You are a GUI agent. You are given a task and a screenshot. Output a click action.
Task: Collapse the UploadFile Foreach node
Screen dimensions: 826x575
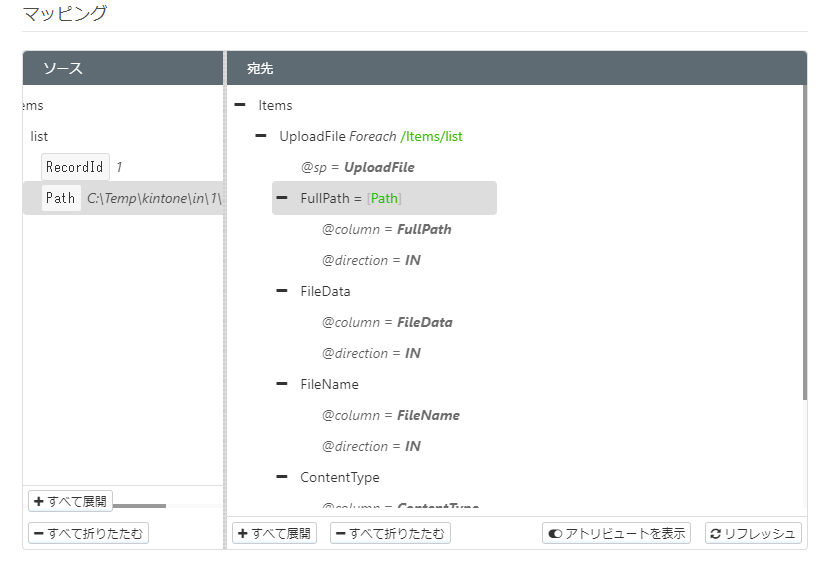pos(261,136)
